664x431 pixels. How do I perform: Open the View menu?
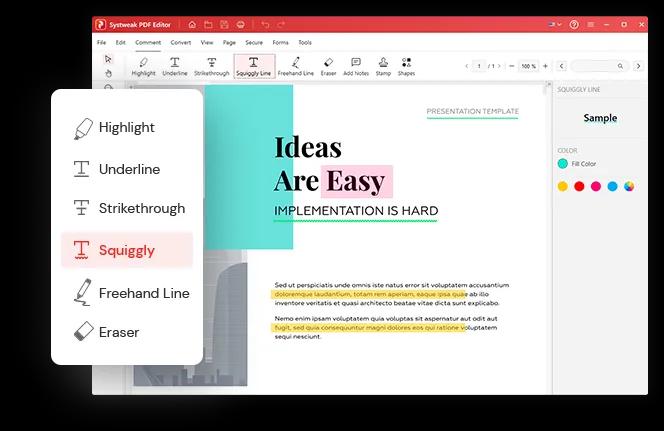207,42
